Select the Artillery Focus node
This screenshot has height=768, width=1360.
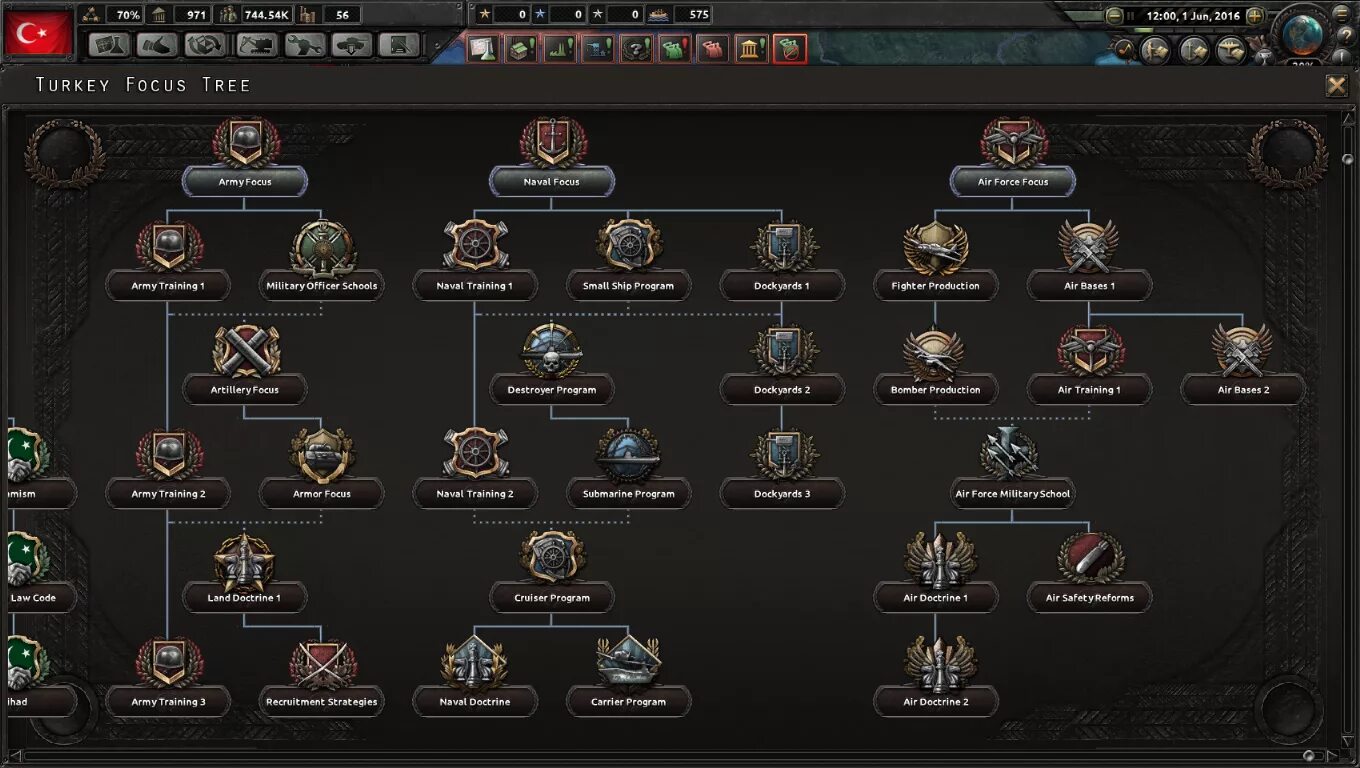pos(245,366)
